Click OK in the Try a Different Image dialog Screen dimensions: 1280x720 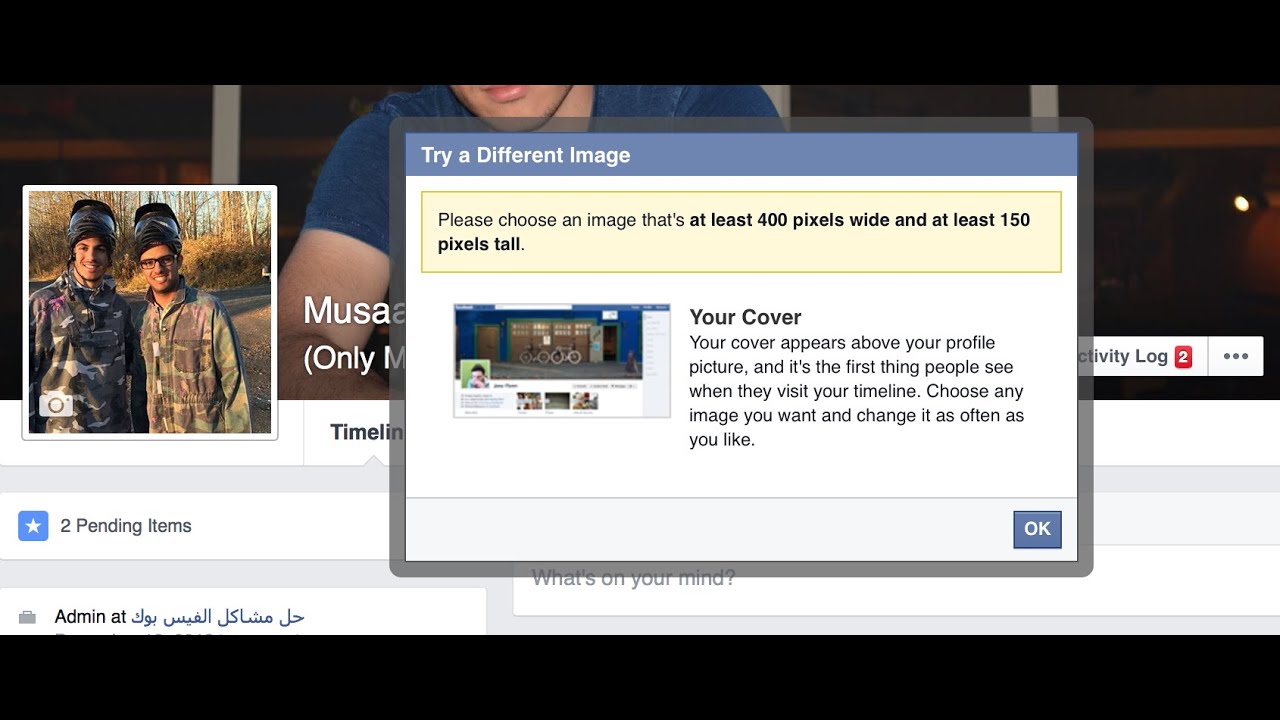tap(1037, 529)
